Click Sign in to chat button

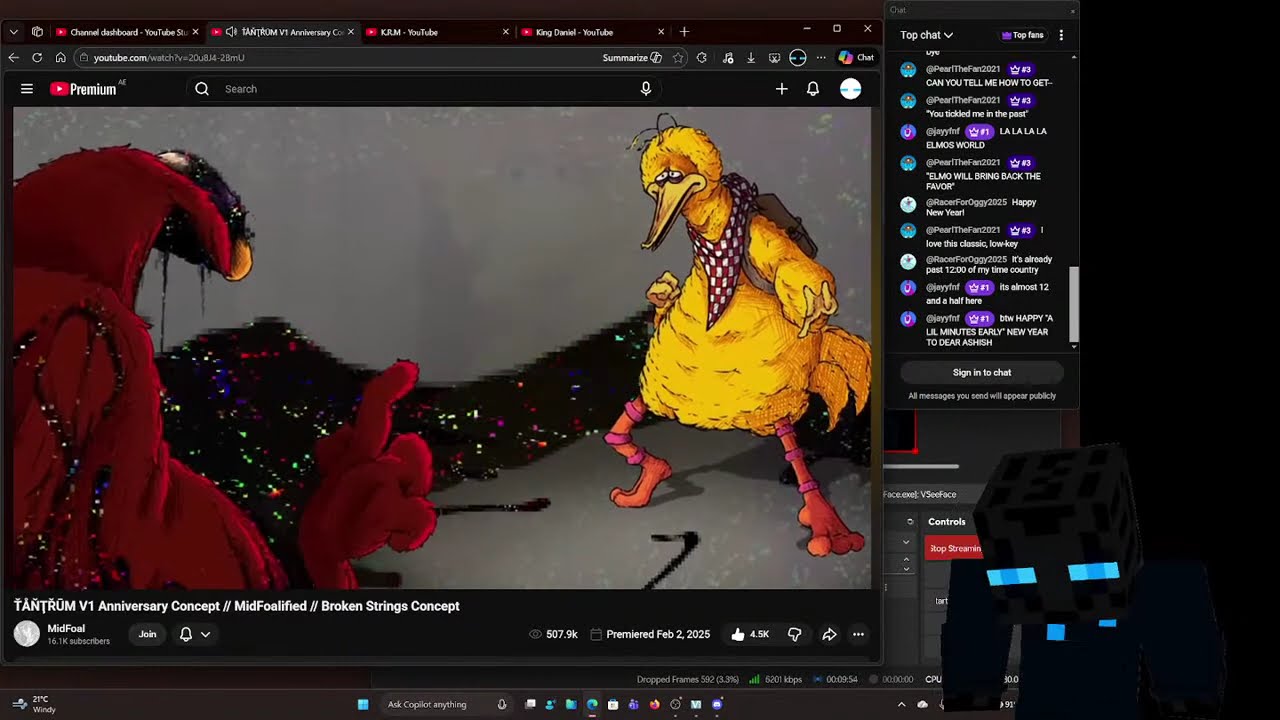[982, 373]
